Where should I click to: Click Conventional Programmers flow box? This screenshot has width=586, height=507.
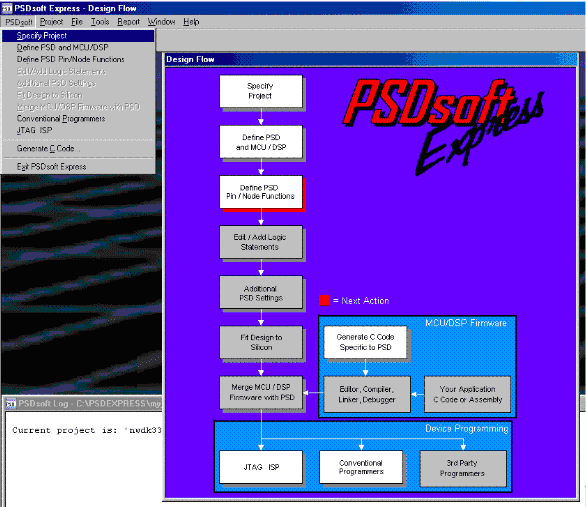point(361,467)
